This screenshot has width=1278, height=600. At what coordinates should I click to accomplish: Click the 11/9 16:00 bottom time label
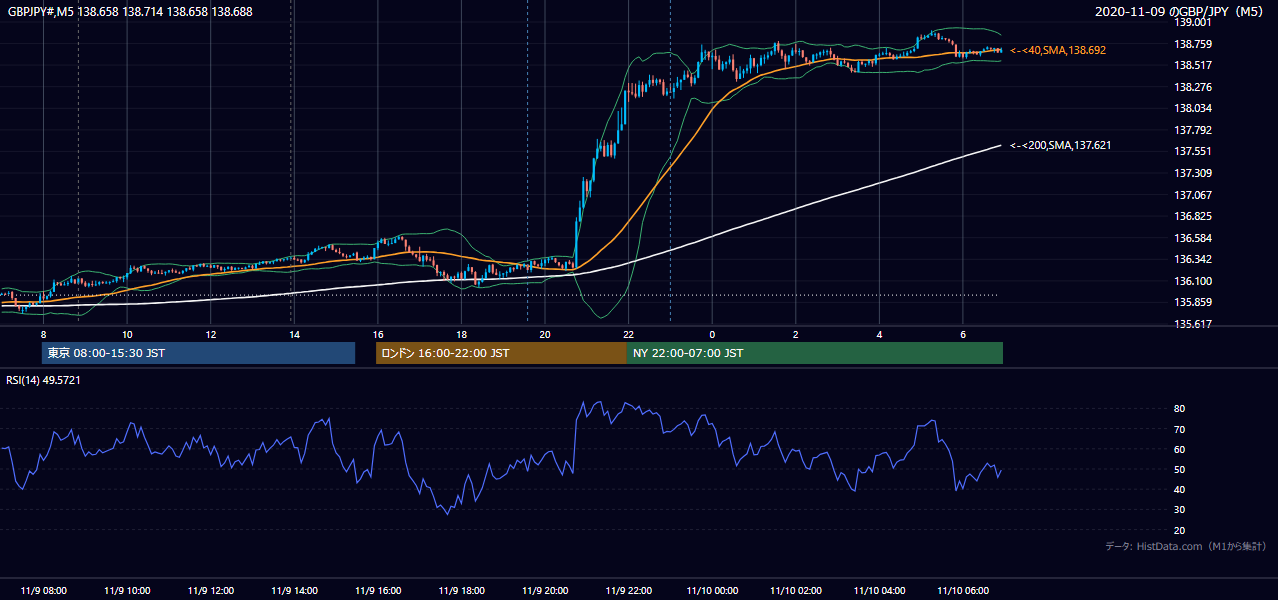[377, 591]
